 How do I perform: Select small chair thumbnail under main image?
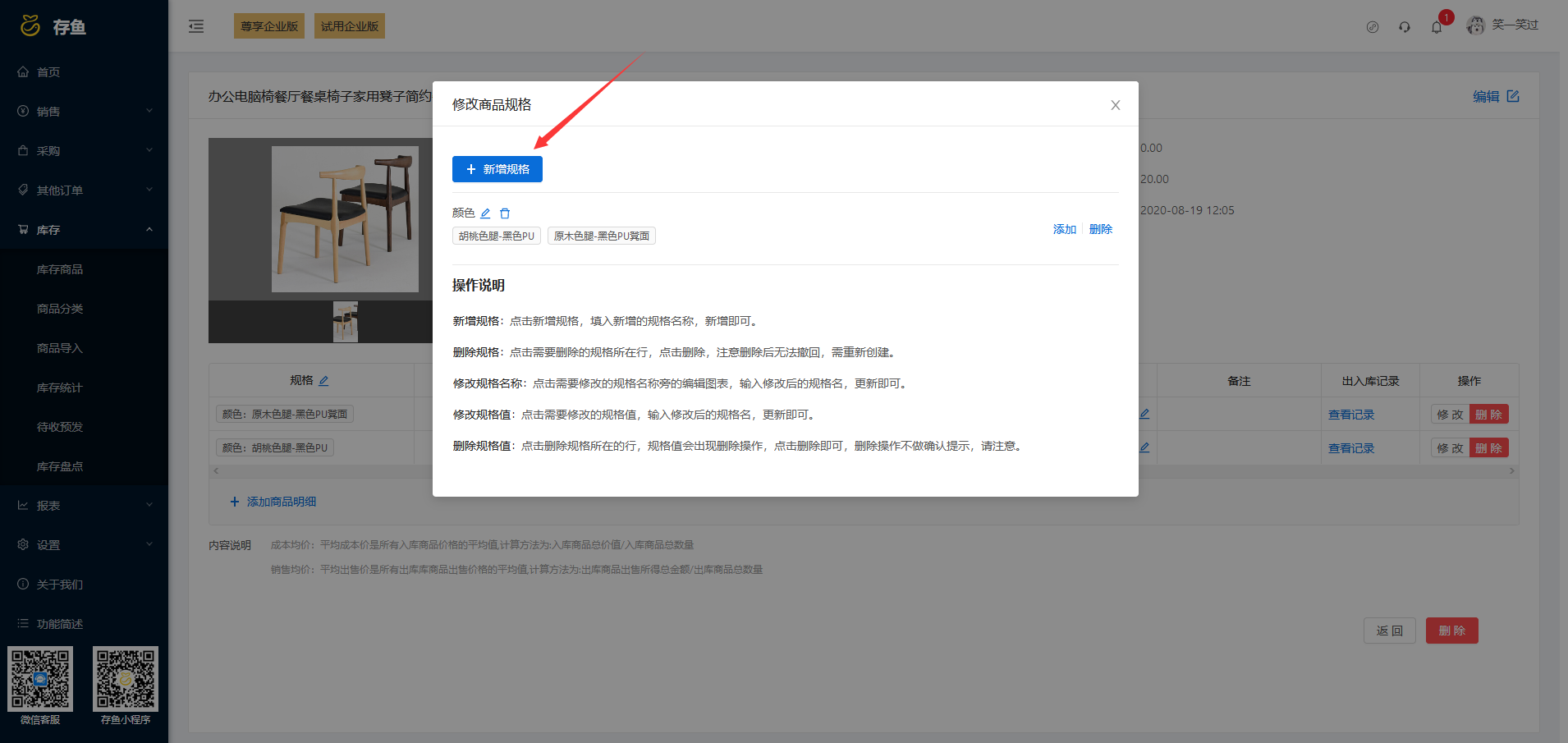pos(346,322)
